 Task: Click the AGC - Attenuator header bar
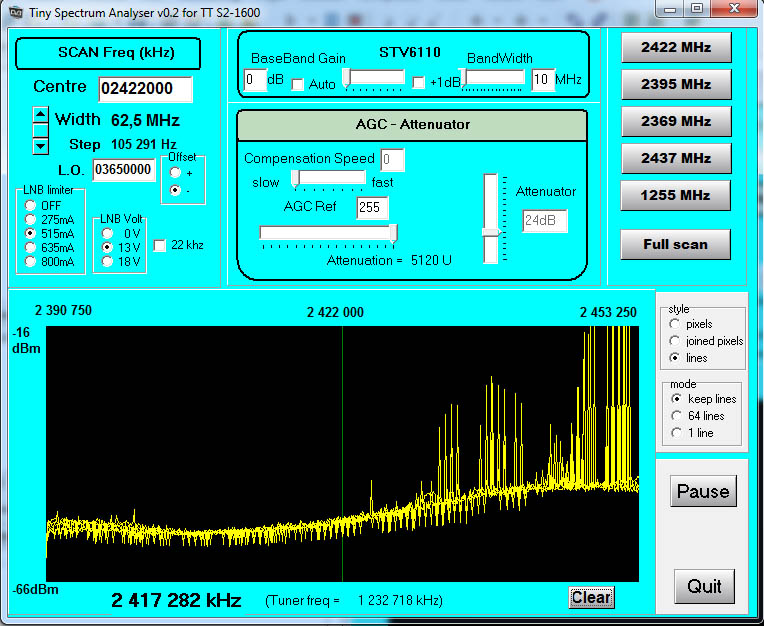pyautogui.click(x=412, y=125)
